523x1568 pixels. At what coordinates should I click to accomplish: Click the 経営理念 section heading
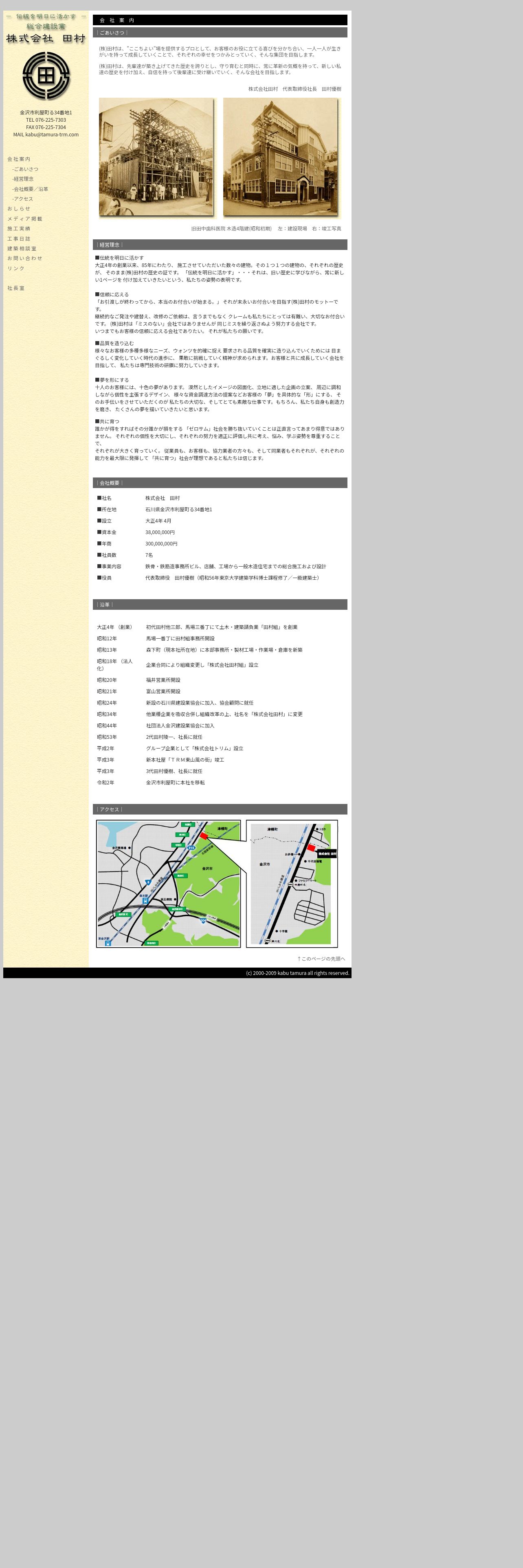coord(220,245)
